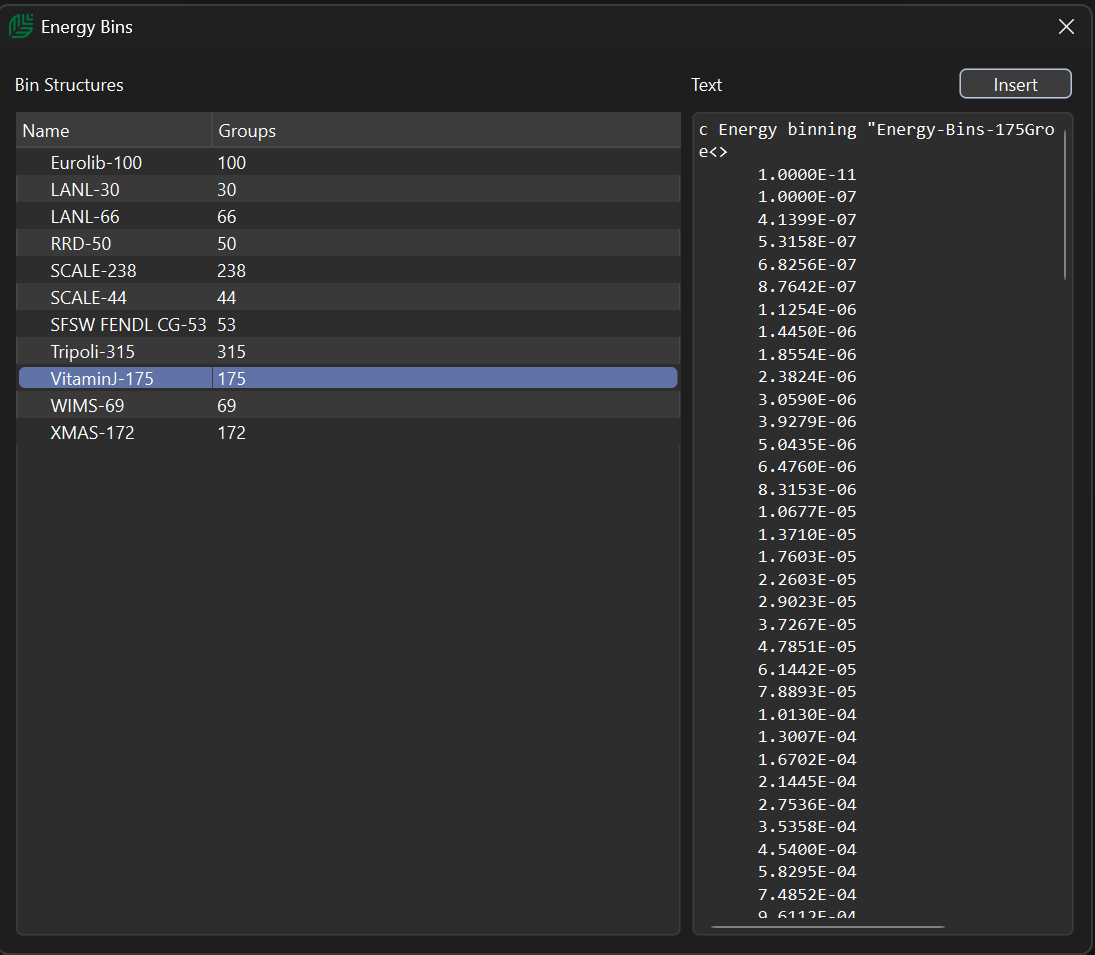Click the value 2.2603E-05
The image size is (1095, 955).
coord(807,580)
